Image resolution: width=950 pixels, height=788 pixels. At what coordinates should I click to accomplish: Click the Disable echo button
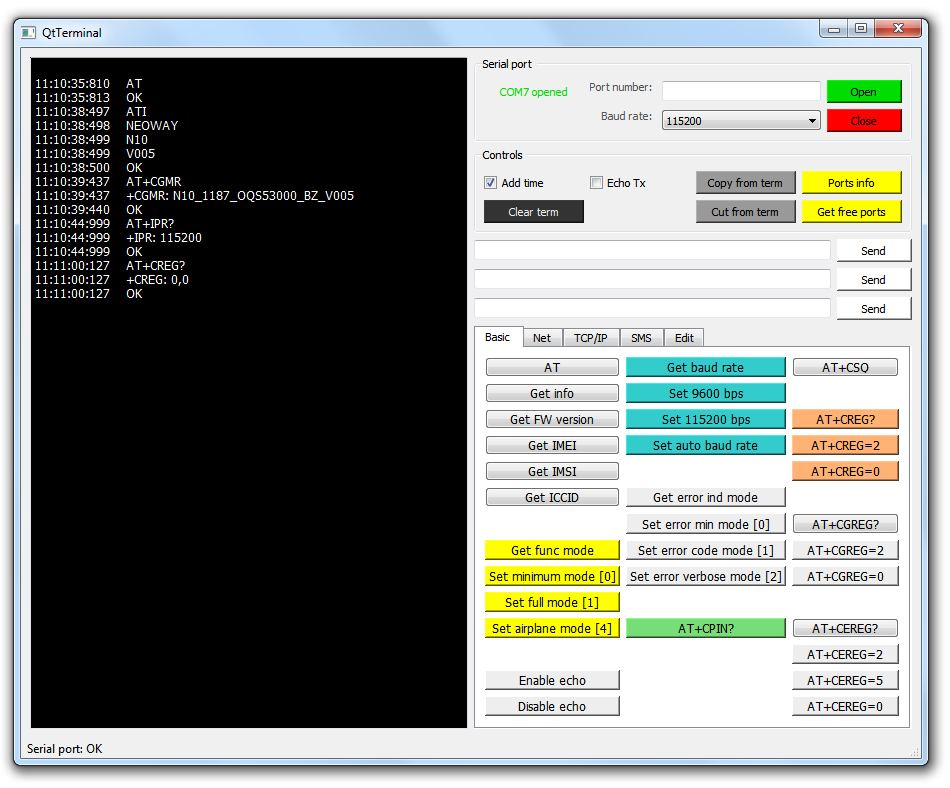coord(553,707)
